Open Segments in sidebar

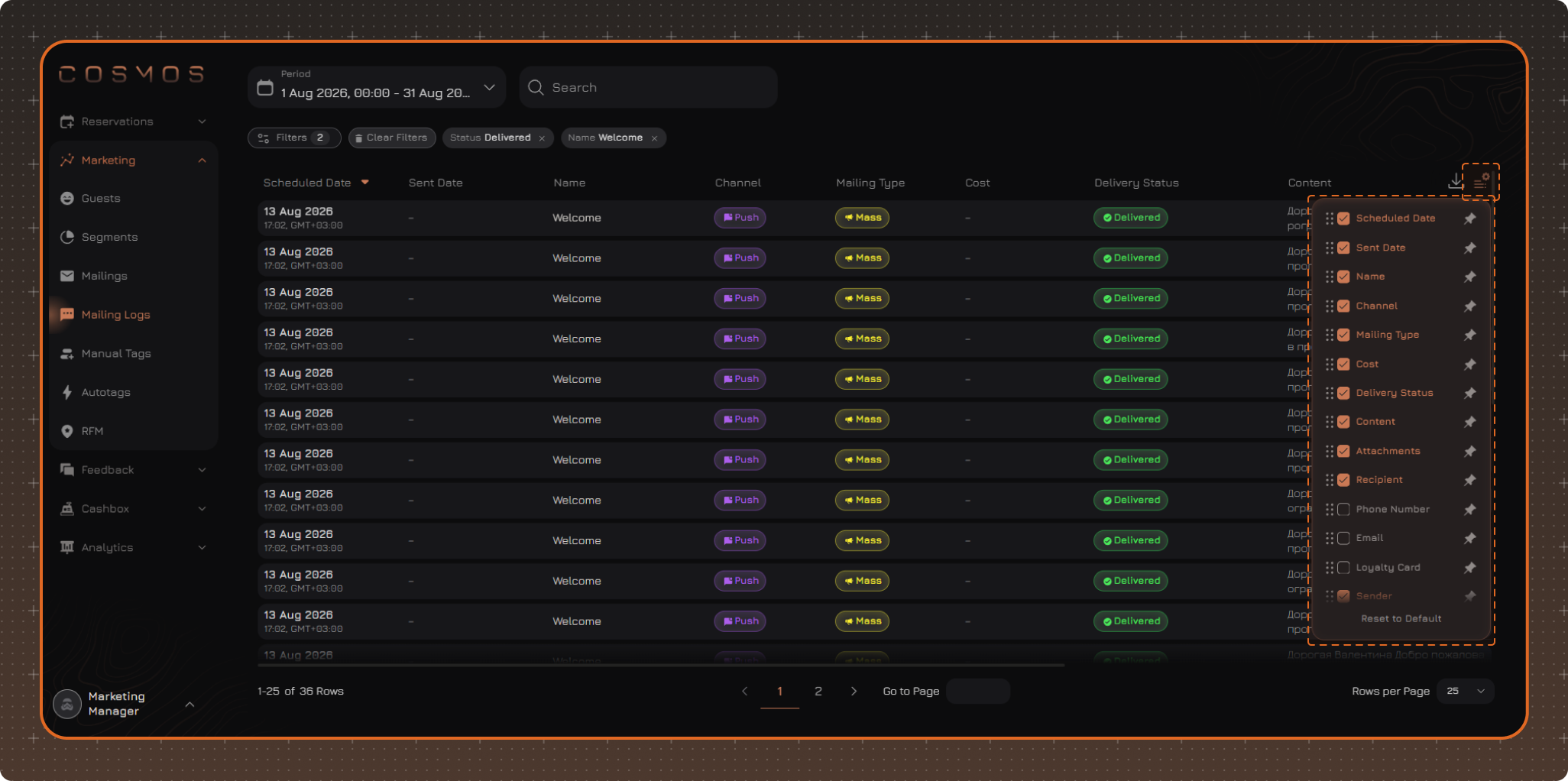tap(109, 237)
